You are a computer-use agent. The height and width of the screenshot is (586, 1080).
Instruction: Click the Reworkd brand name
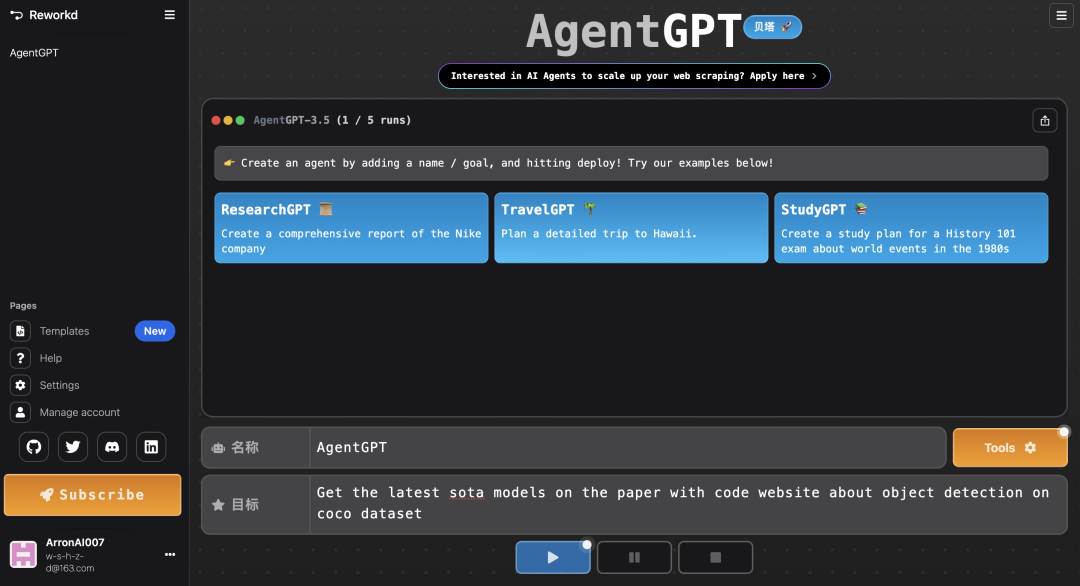click(x=54, y=15)
